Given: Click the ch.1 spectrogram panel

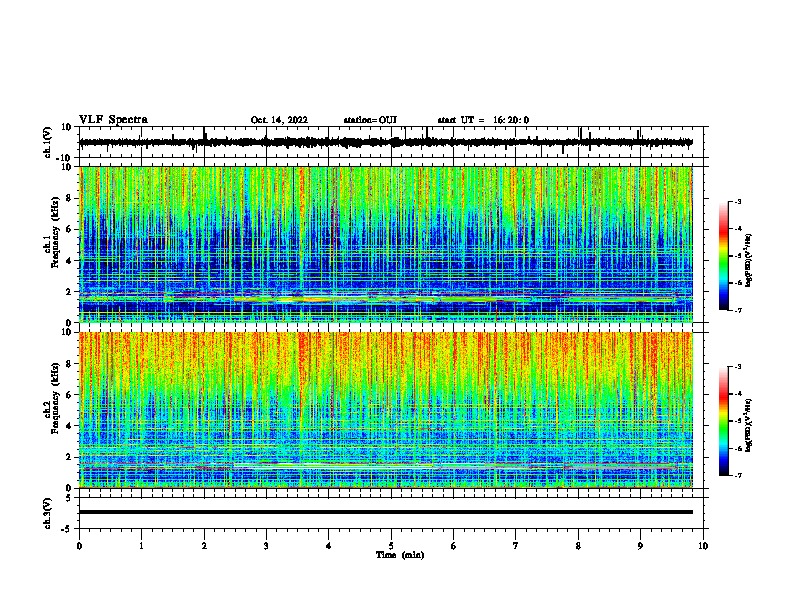Looking at the screenshot, I should pyautogui.click(x=386, y=244).
